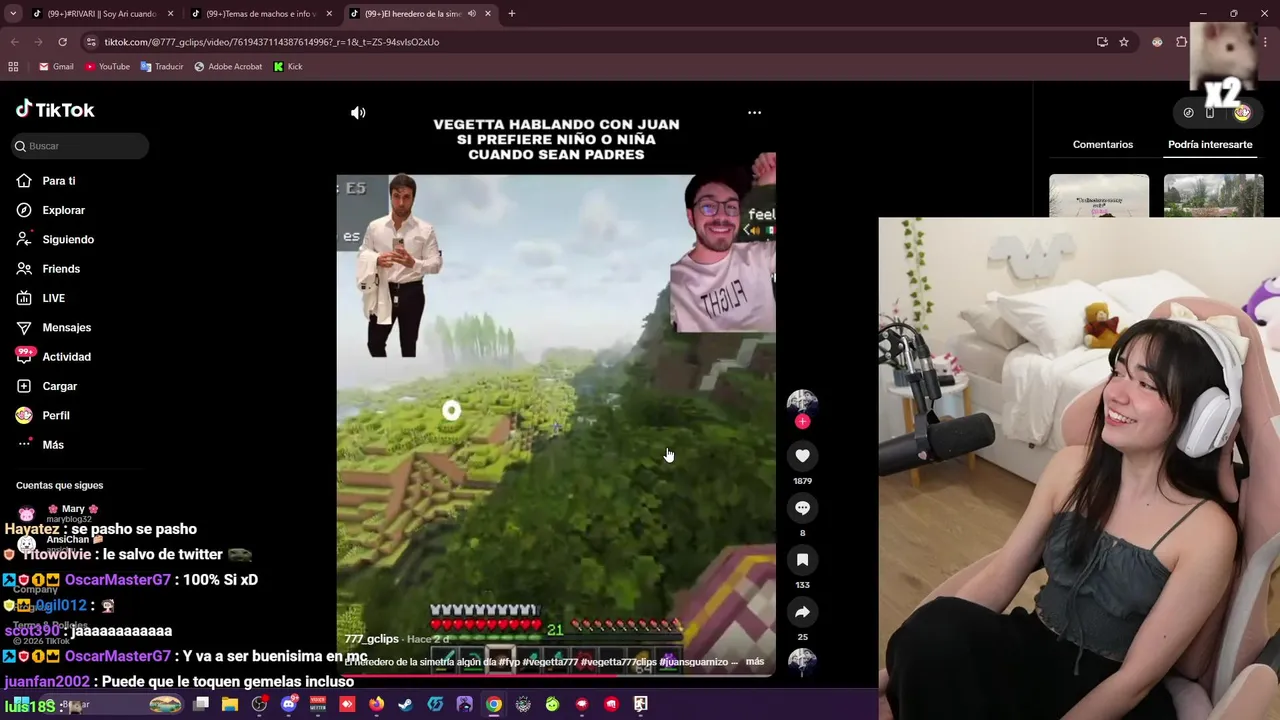Viewport: 1280px width, 720px height.
Task: Open the Gmail bookmark
Action: coord(56,66)
